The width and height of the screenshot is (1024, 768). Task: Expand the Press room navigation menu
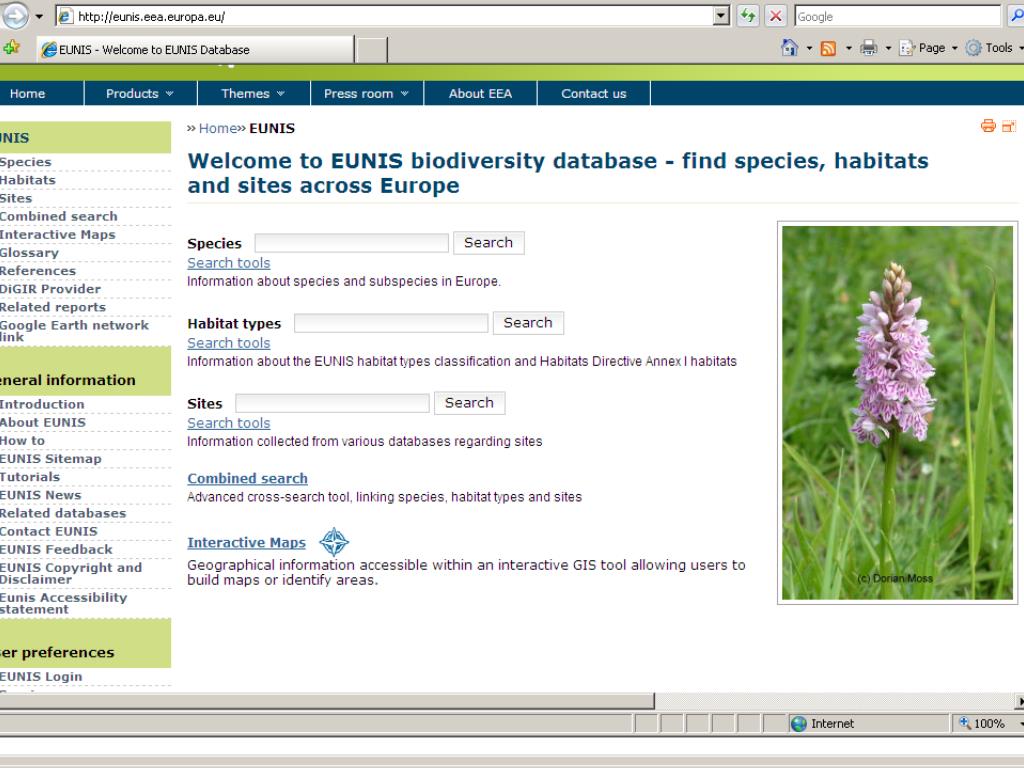coord(366,93)
